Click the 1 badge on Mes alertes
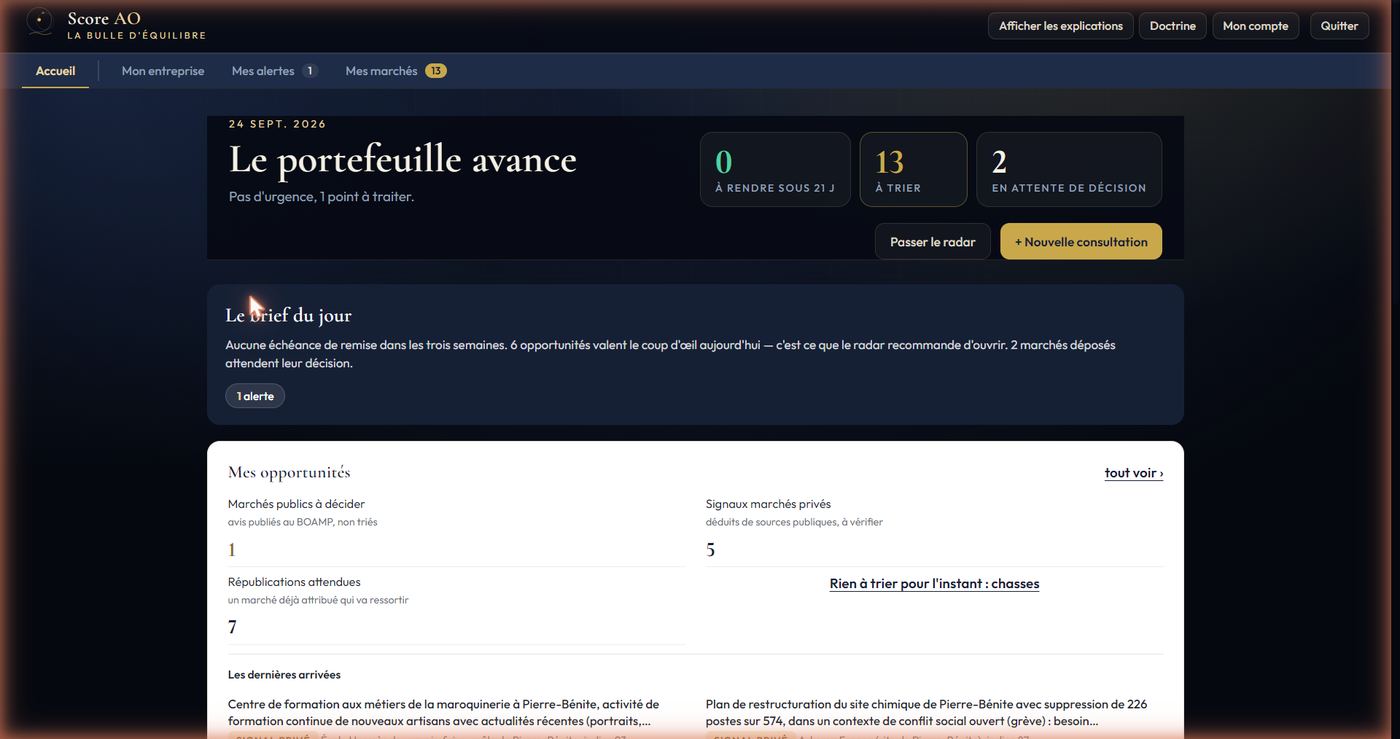The image size is (1400, 739). [310, 71]
